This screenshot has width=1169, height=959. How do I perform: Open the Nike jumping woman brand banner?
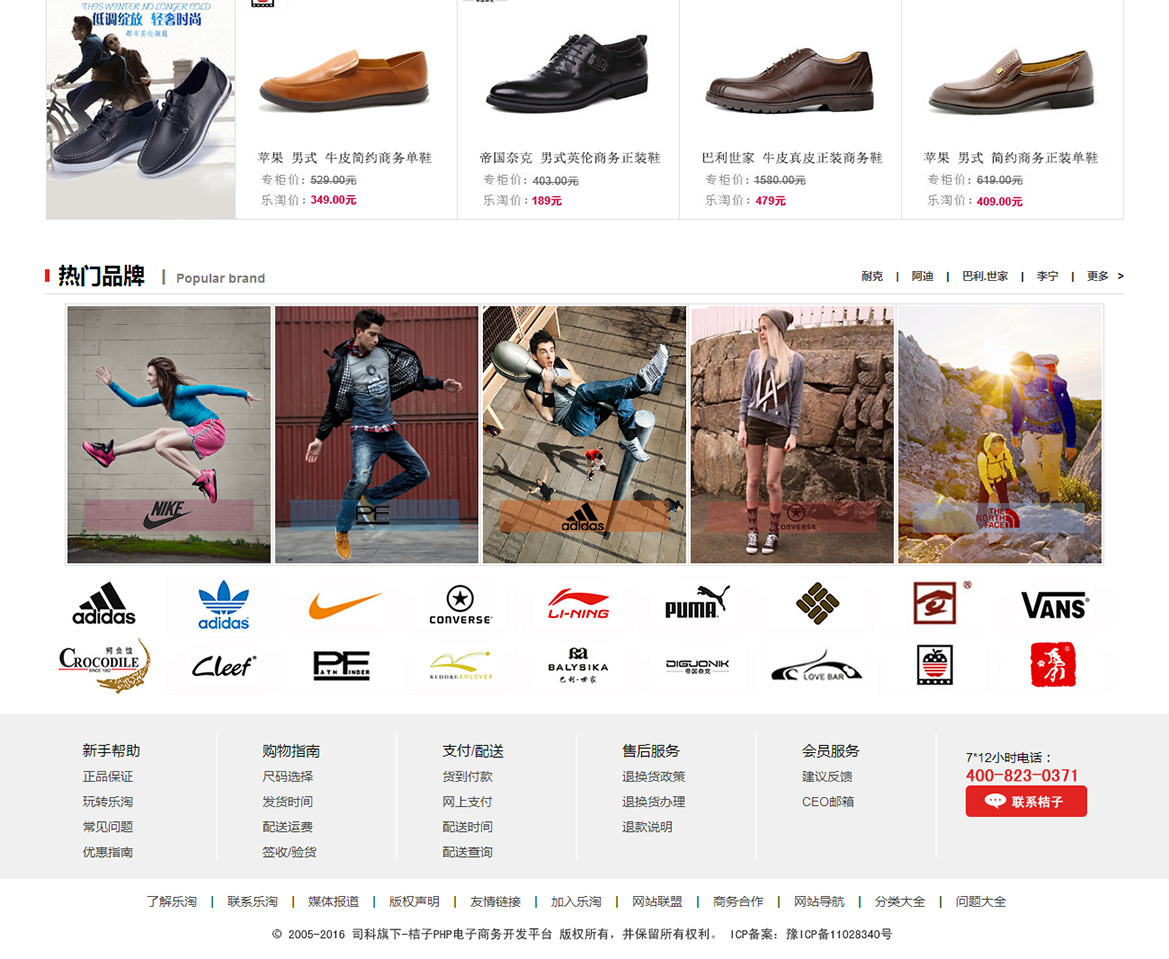click(169, 435)
